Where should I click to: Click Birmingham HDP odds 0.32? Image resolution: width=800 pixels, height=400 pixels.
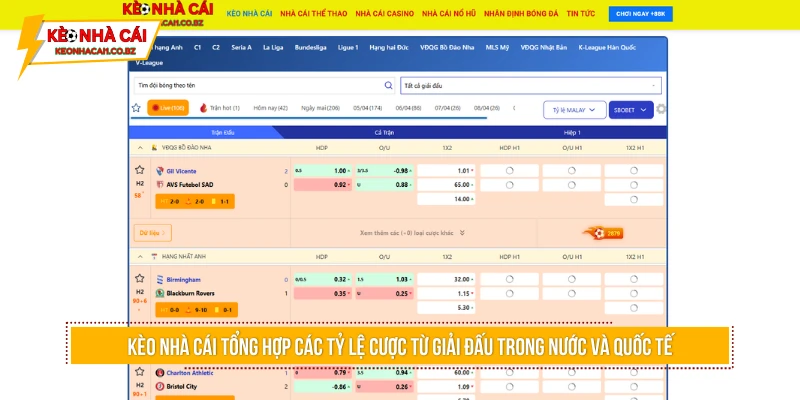click(323, 280)
